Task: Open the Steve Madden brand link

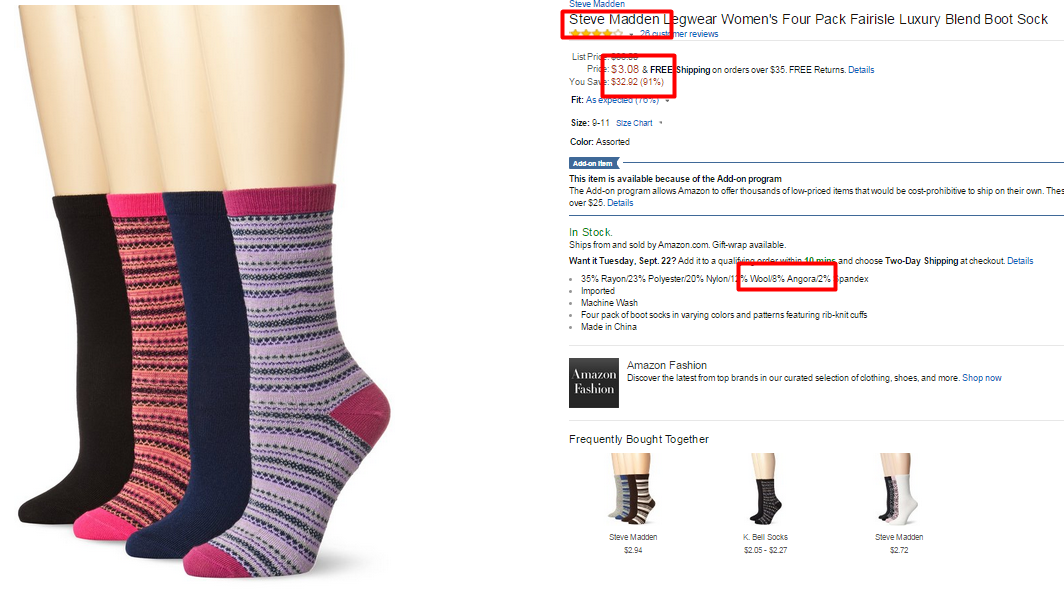Action: click(597, 4)
